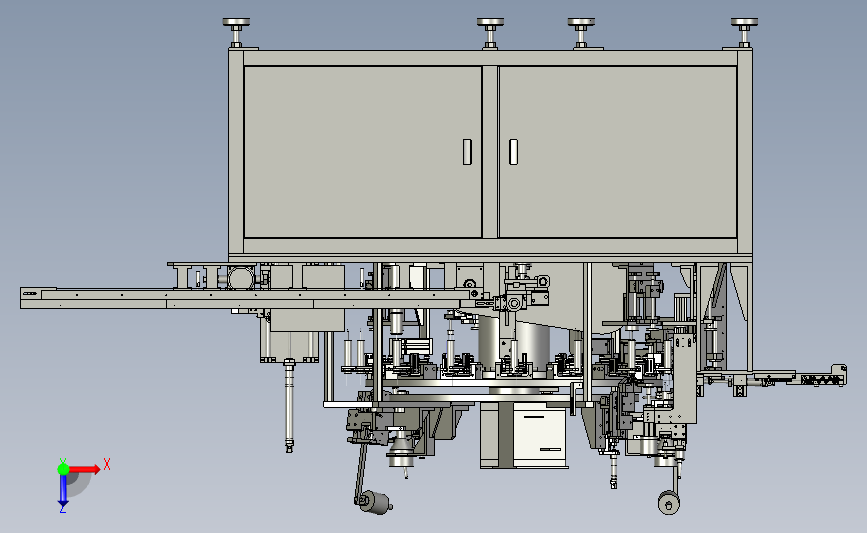Select the left cabinet door panel
This screenshot has height=533, width=867.
tap(363, 152)
